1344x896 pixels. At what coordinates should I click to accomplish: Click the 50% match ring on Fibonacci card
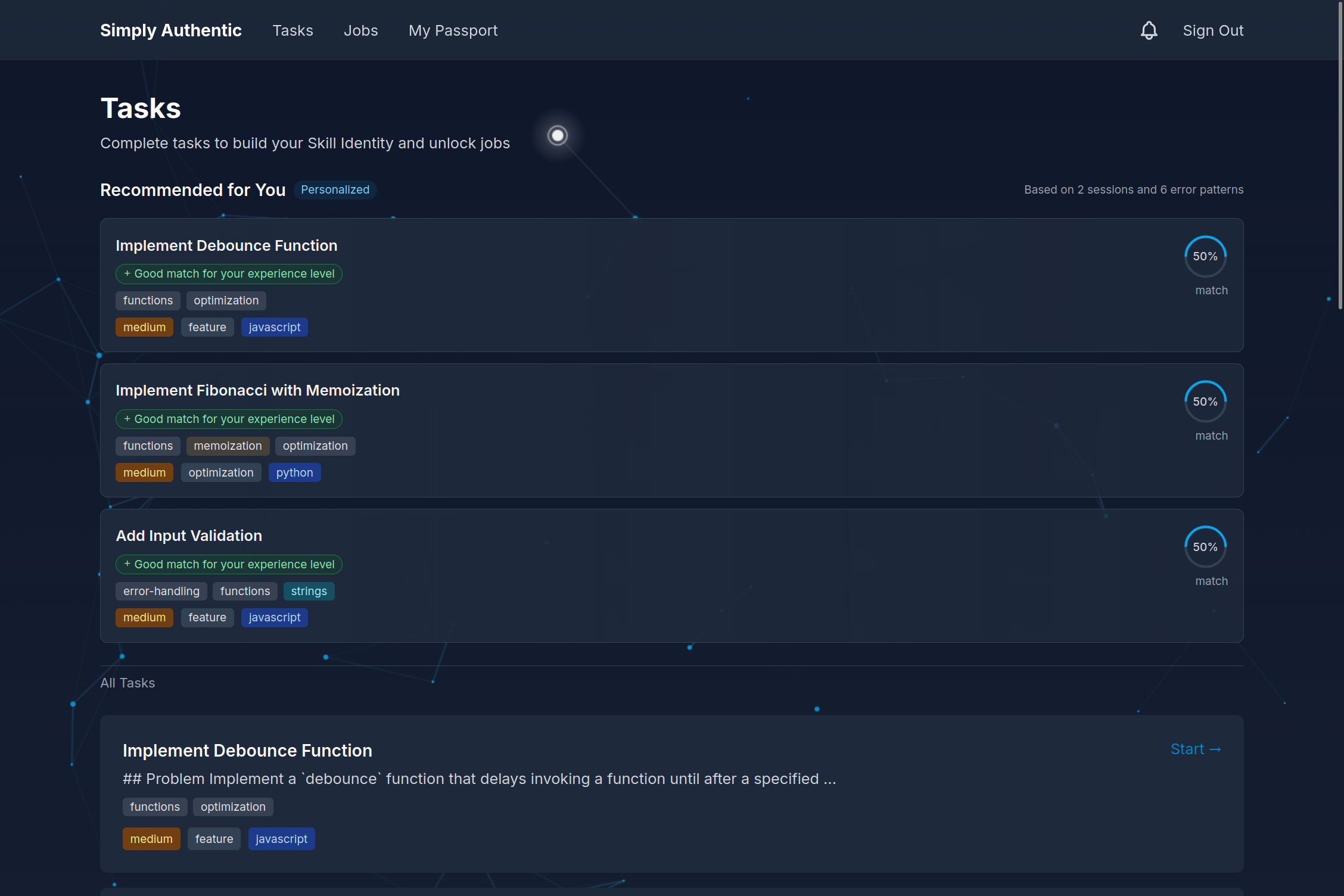[x=1205, y=402]
